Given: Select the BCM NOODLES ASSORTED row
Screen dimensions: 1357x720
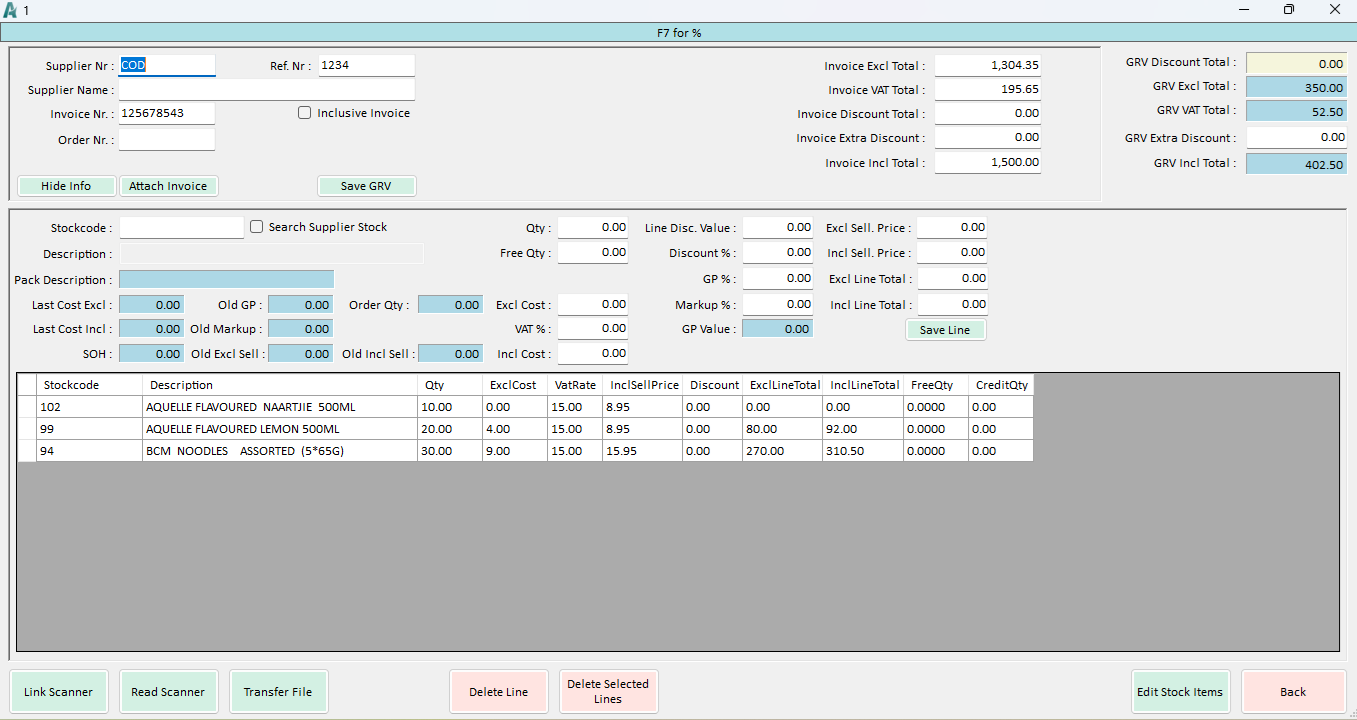Looking at the screenshot, I should 280,451.
